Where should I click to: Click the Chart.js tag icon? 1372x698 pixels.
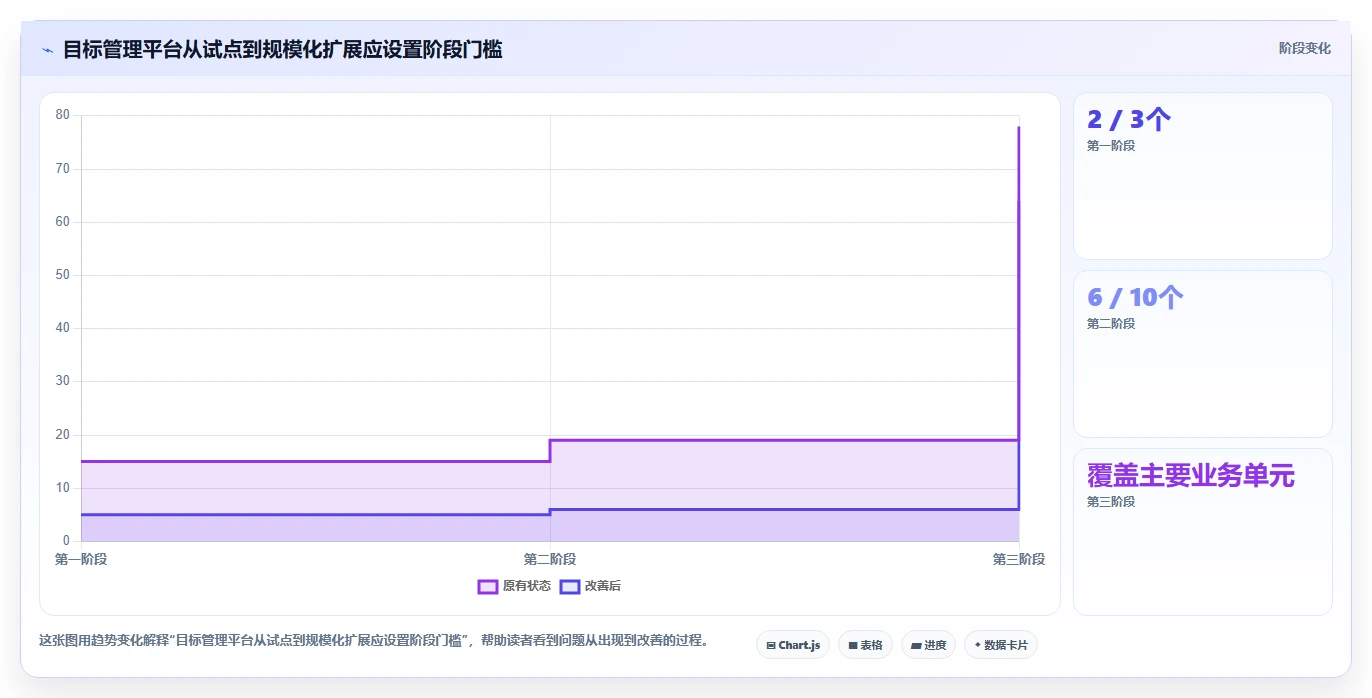click(x=771, y=646)
